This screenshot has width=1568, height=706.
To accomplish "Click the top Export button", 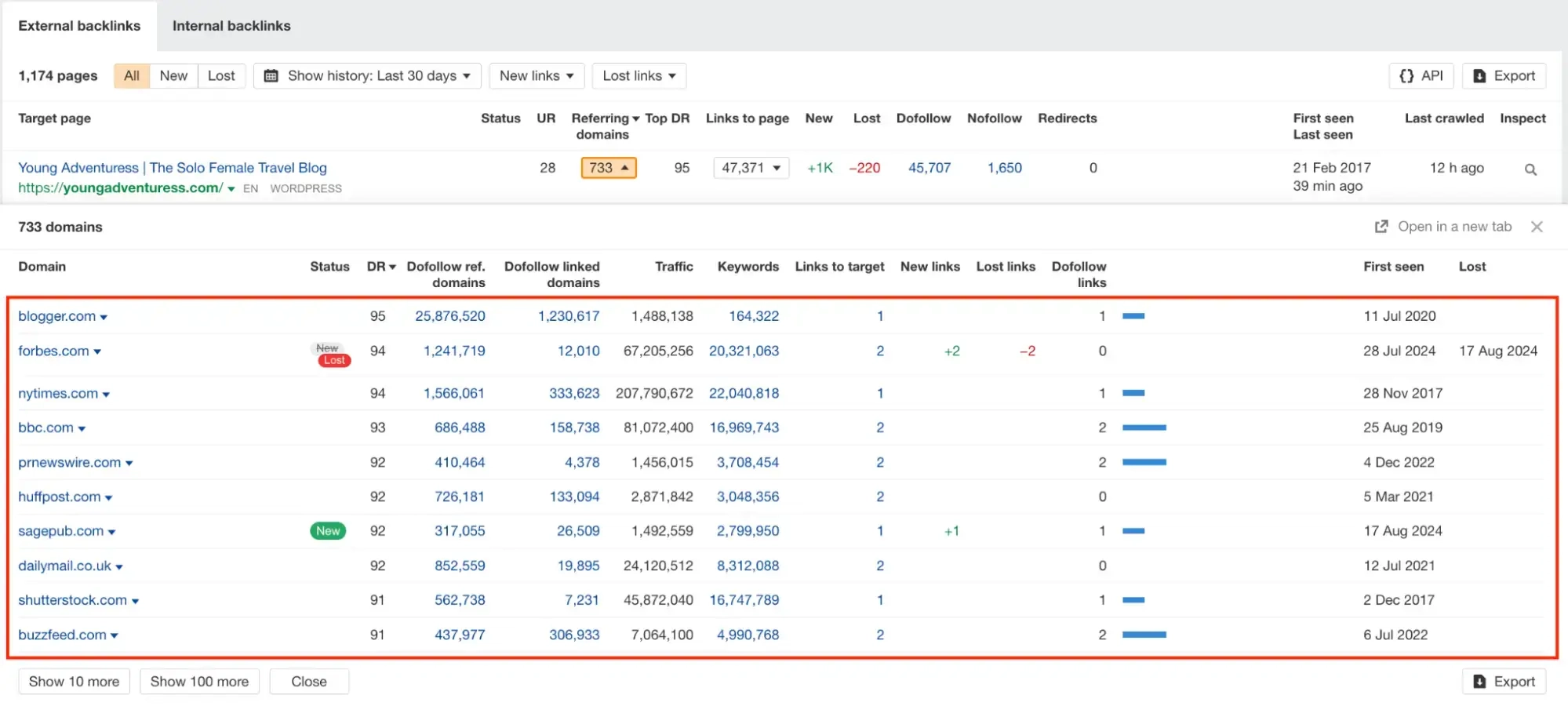I will [x=1504, y=76].
